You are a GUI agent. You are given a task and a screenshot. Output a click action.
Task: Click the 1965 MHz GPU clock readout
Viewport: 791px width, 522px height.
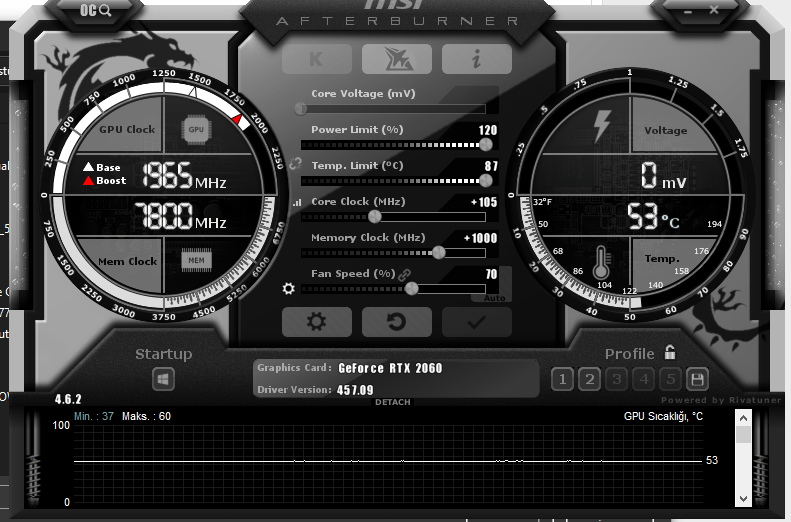click(x=184, y=176)
